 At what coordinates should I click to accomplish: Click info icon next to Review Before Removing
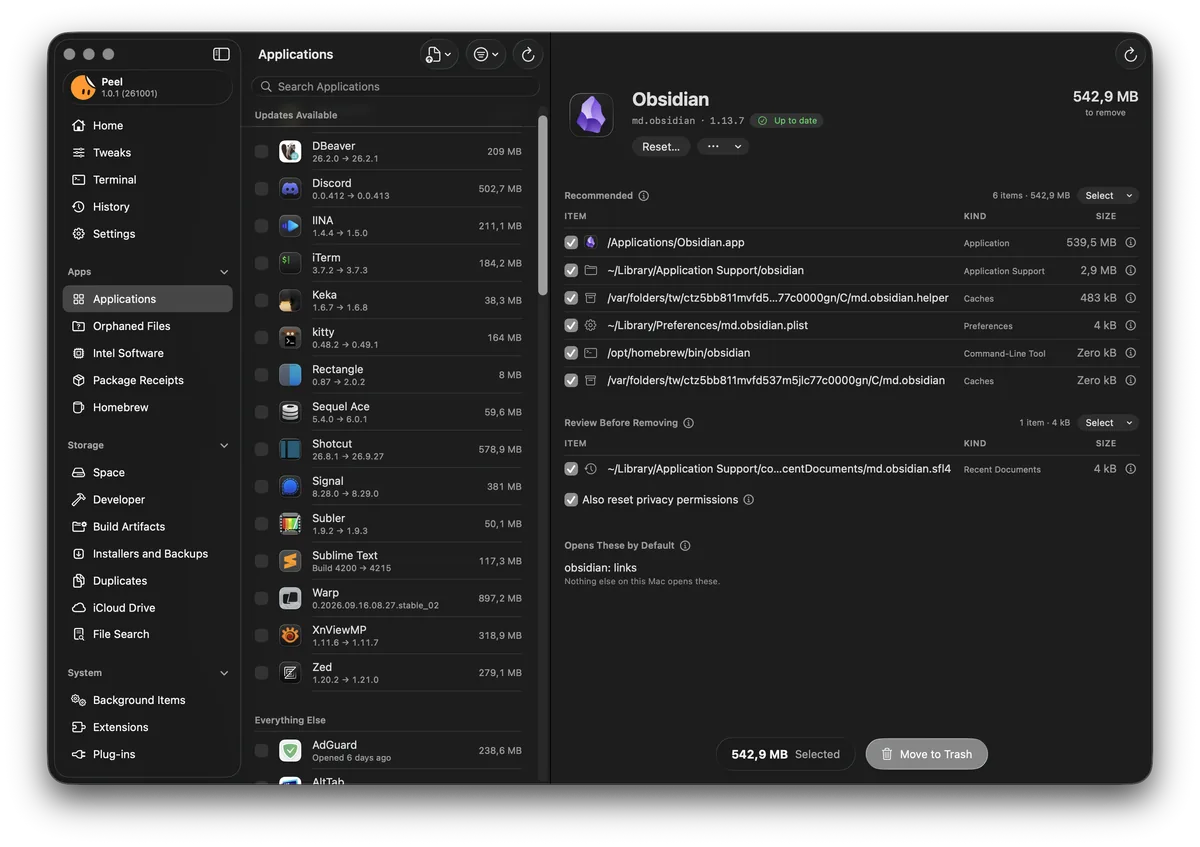pyautogui.click(x=689, y=423)
